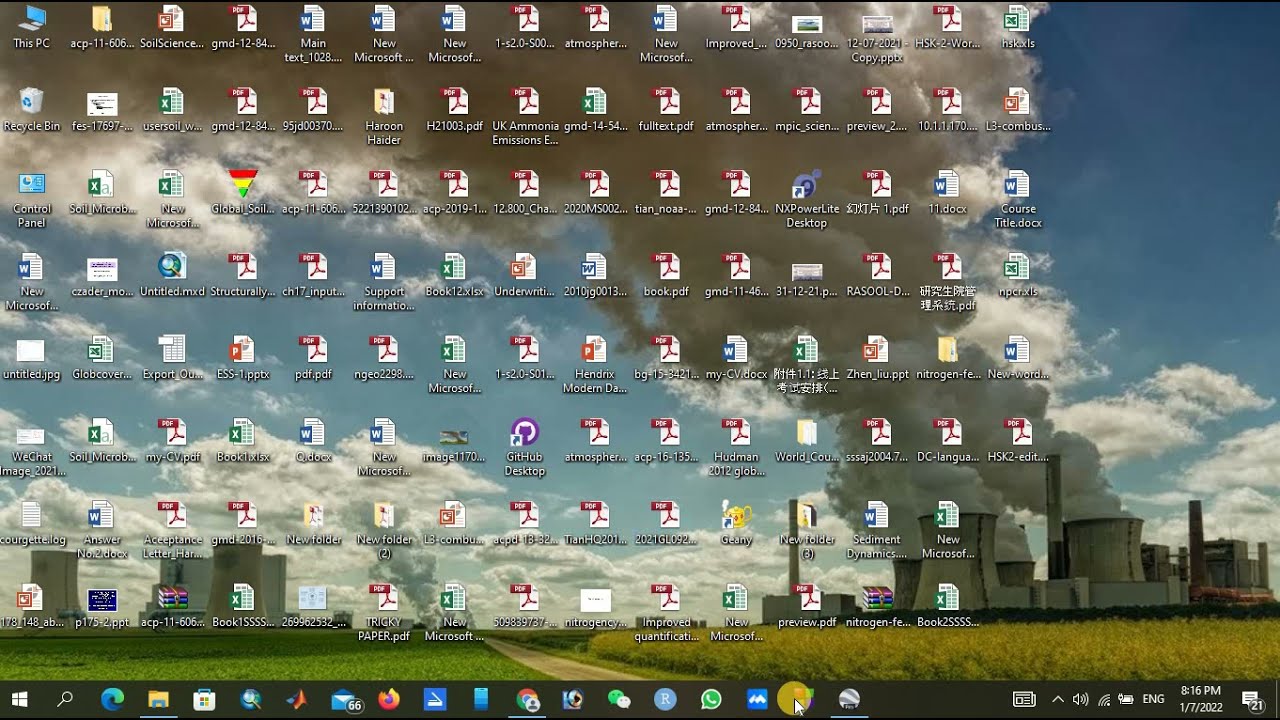This screenshot has height=720, width=1280.
Task: Select the ESS-1.pptx presentation
Action: click(x=242, y=359)
